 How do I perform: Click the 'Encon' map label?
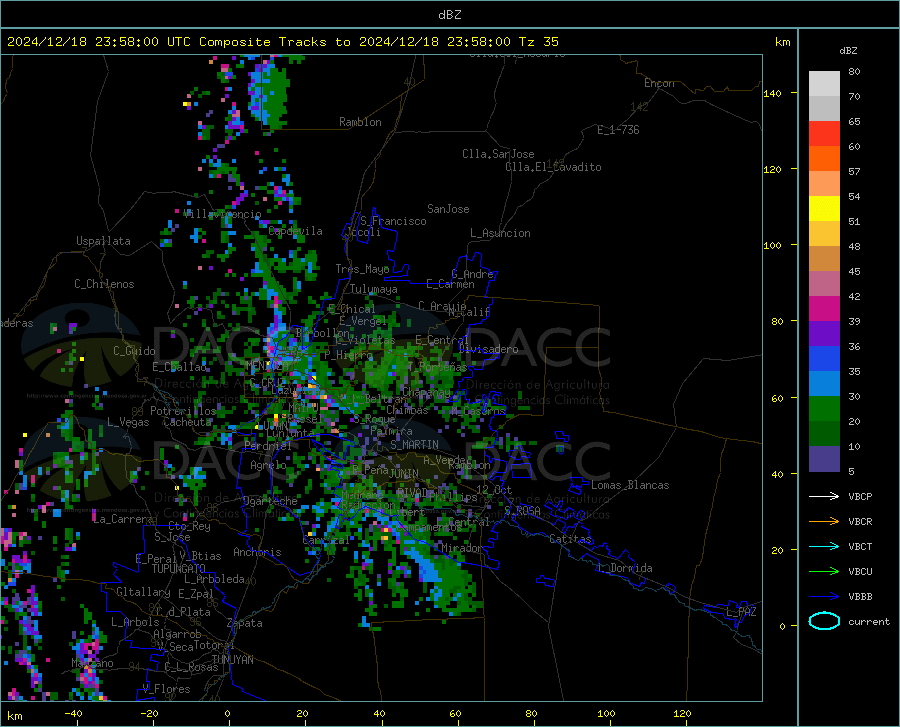tap(659, 83)
